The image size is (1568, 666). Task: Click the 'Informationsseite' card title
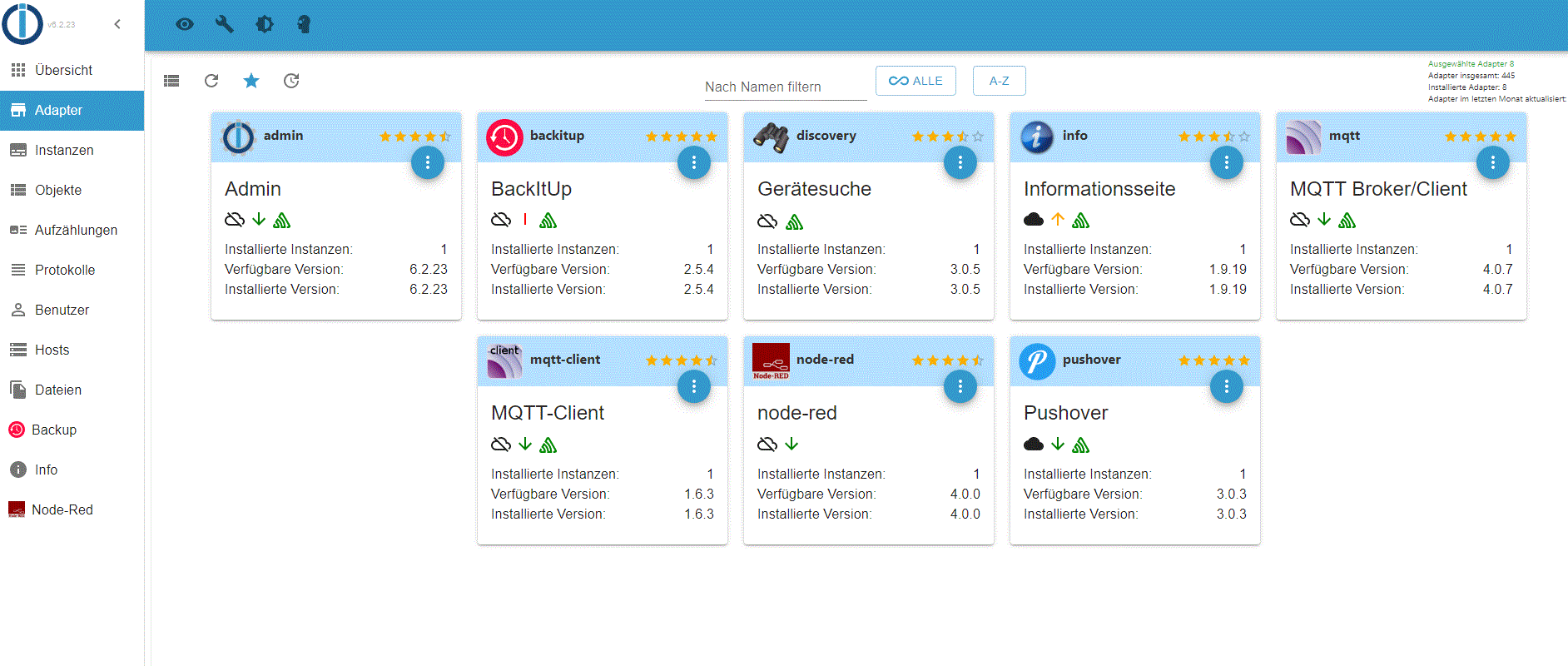click(1099, 189)
